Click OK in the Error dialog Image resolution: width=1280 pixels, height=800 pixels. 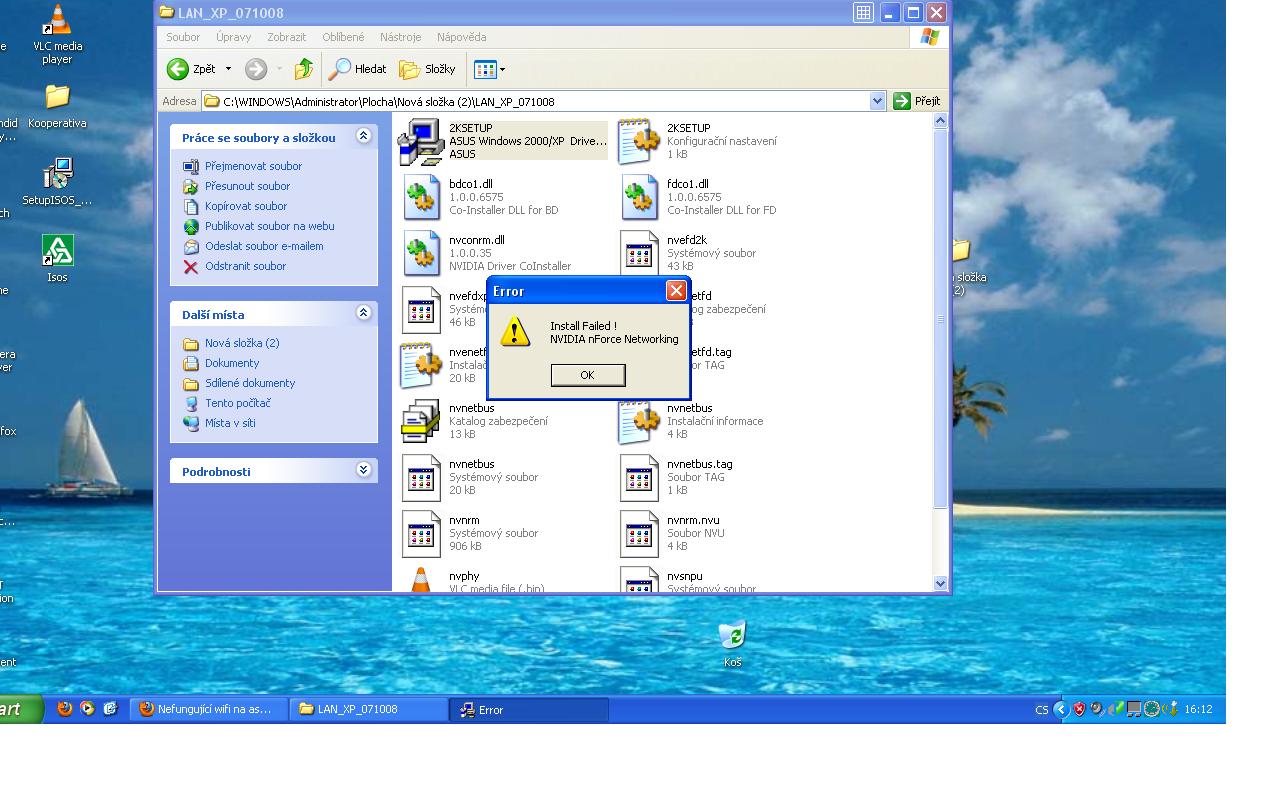click(587, 375)
